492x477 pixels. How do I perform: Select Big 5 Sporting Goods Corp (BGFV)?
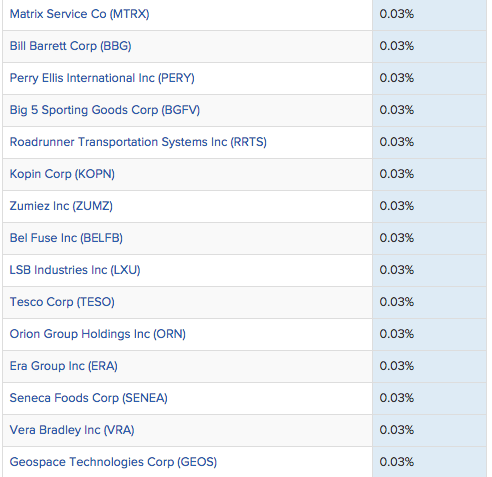tap(105, 110)
